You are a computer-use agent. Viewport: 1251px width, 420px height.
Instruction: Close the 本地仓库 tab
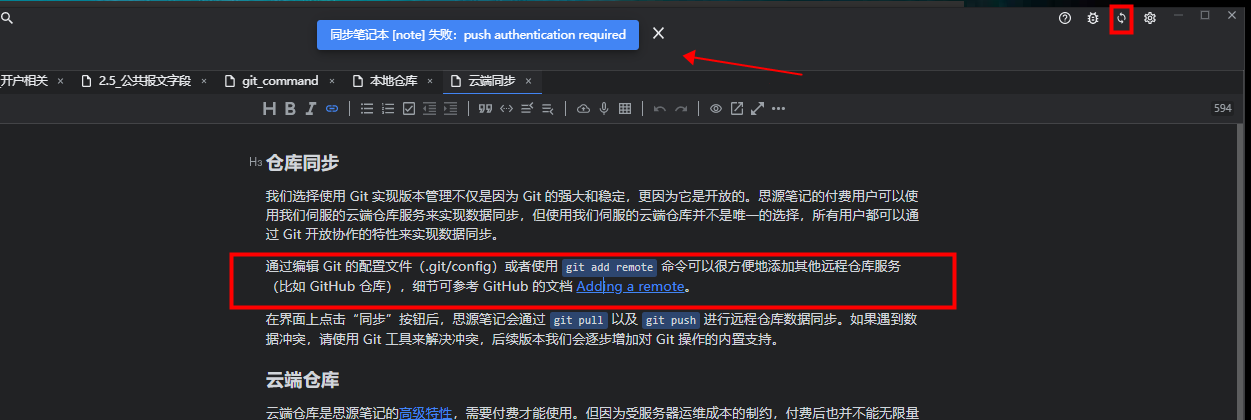[430, 81]
